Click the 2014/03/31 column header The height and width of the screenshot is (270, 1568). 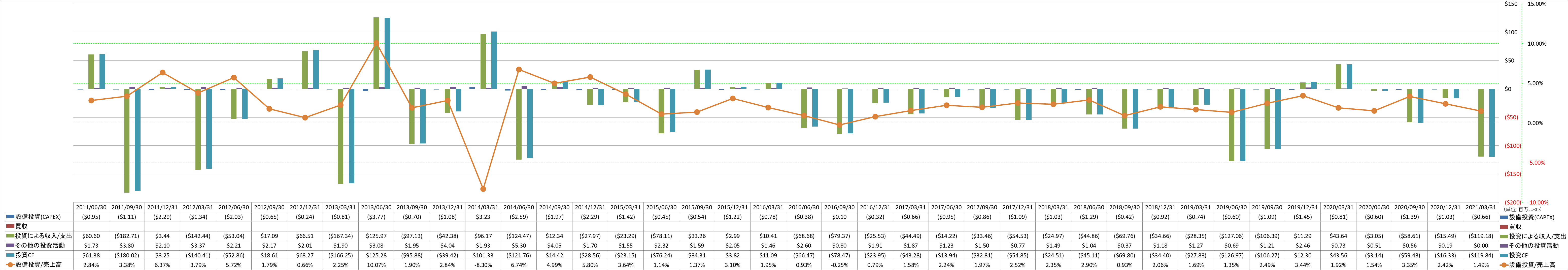pyautogui.click(x=483, y=207)
